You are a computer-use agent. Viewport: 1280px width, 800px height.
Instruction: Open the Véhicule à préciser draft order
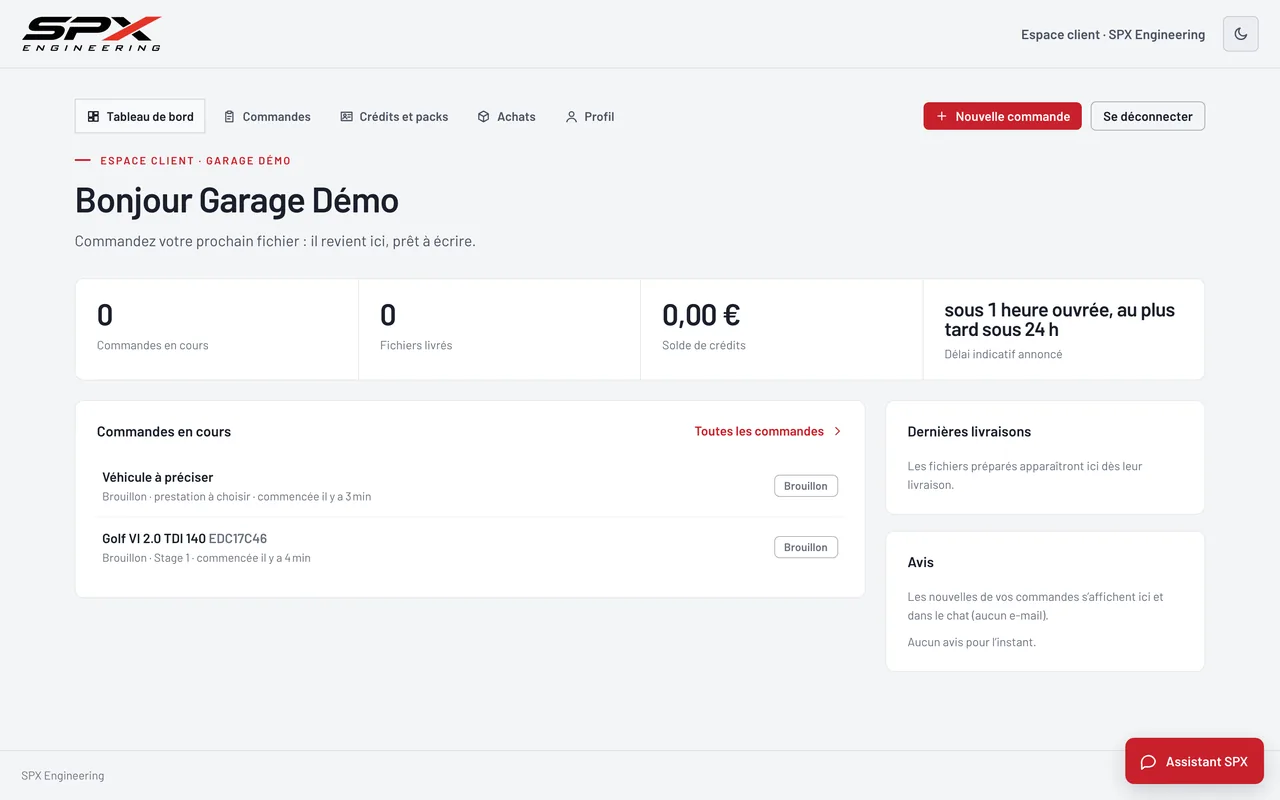click(470, 486)
